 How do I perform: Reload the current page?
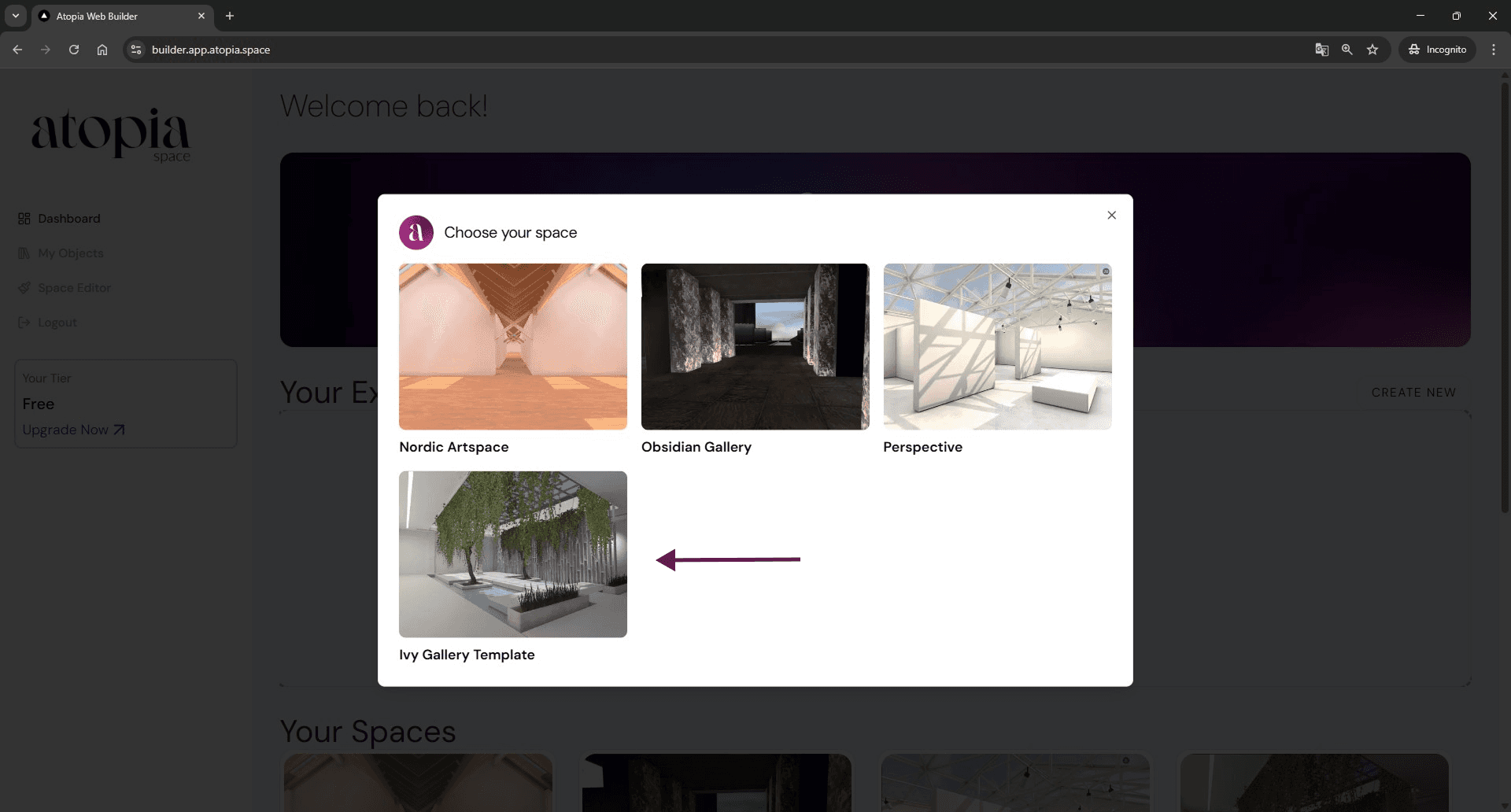pyautogui.click(x=74, y=50)
